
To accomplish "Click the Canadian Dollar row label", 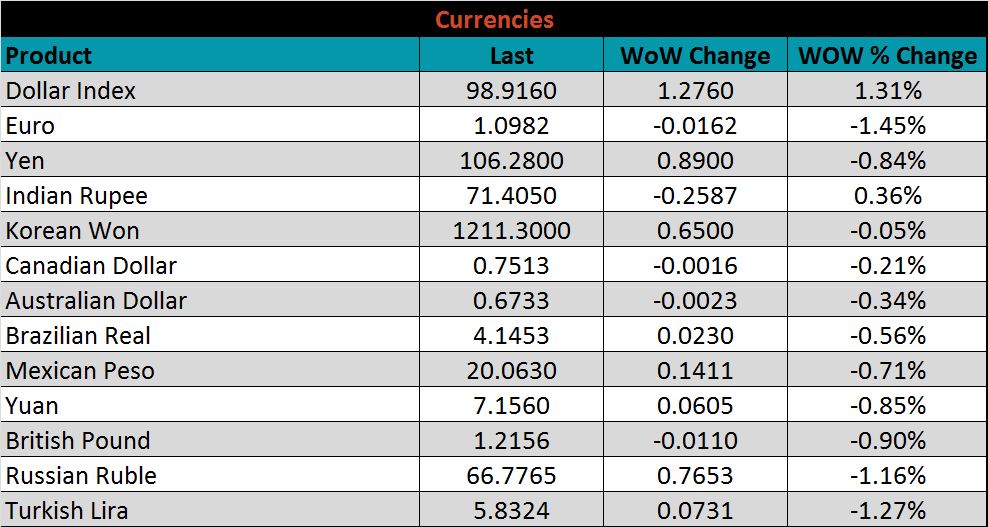I will coord(91,266).
